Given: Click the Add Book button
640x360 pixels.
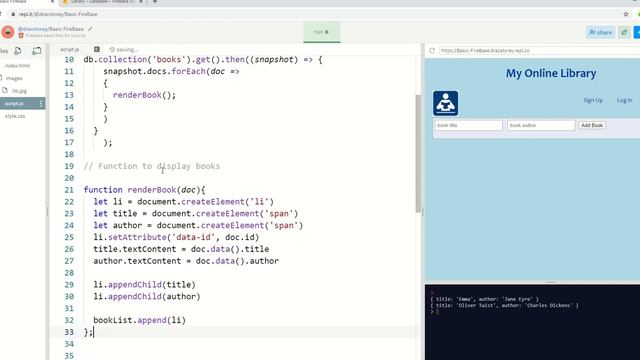Looking at the screenshot, I should pos(592,125).
